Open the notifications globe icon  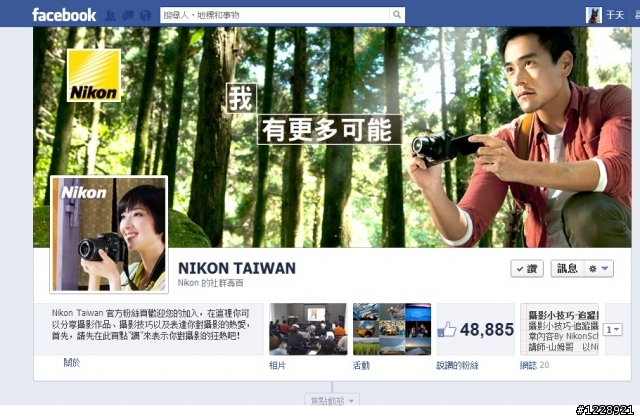[x=145, y=16]
